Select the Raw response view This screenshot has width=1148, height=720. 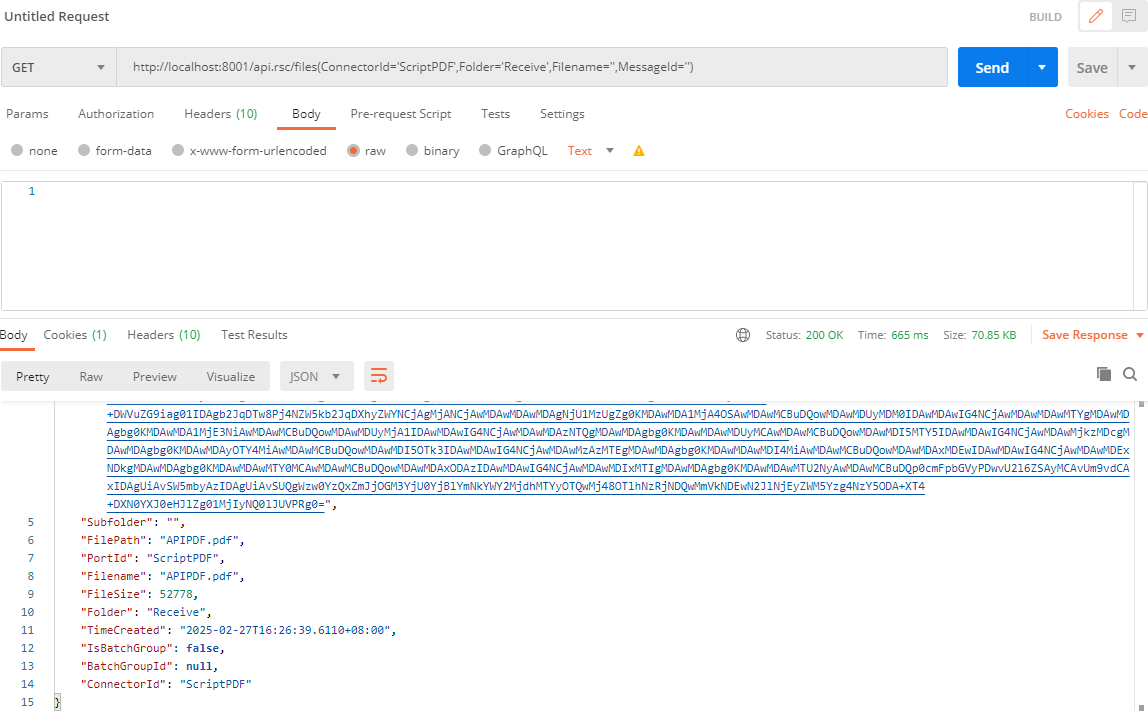[x=91, y=376]
